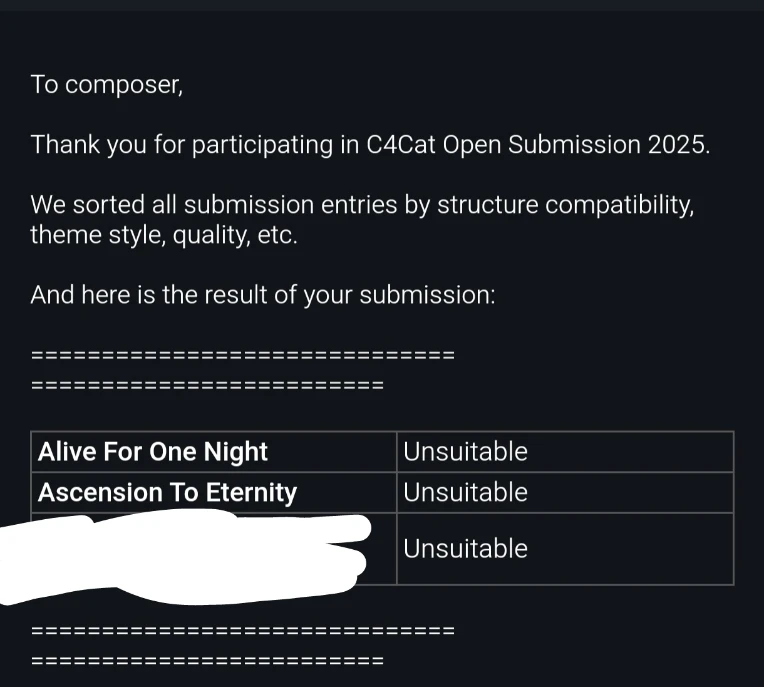Click the Unsuitable result for Ascension To Eternity
This screenshot has height=687, width=764.
(465, 493)
